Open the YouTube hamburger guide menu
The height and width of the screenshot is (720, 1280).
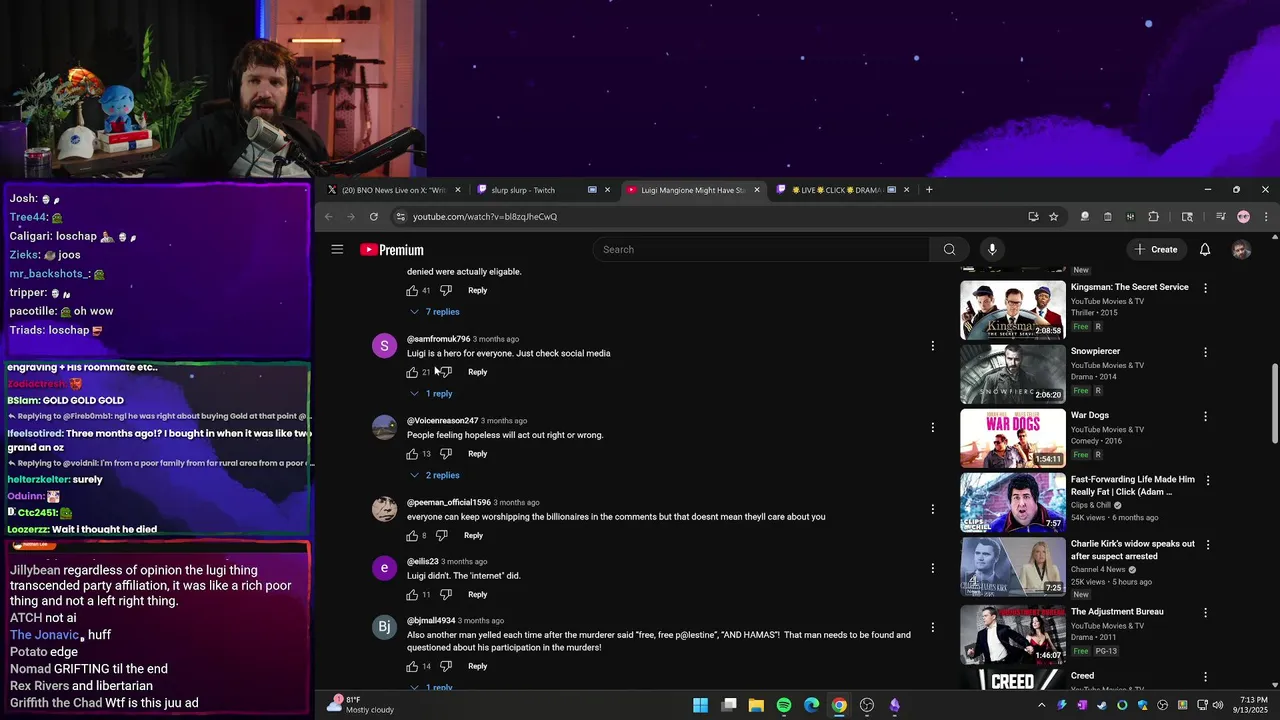[x=337, y=249]
